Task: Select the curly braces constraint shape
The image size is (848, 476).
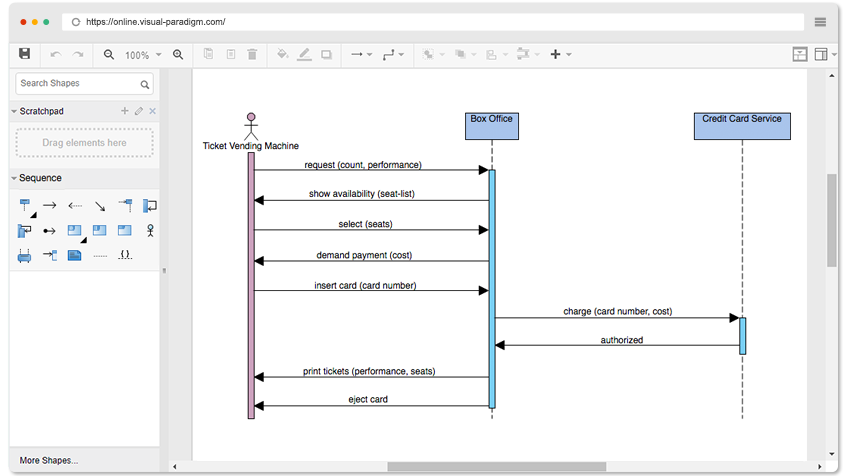Action: [125, 255]
